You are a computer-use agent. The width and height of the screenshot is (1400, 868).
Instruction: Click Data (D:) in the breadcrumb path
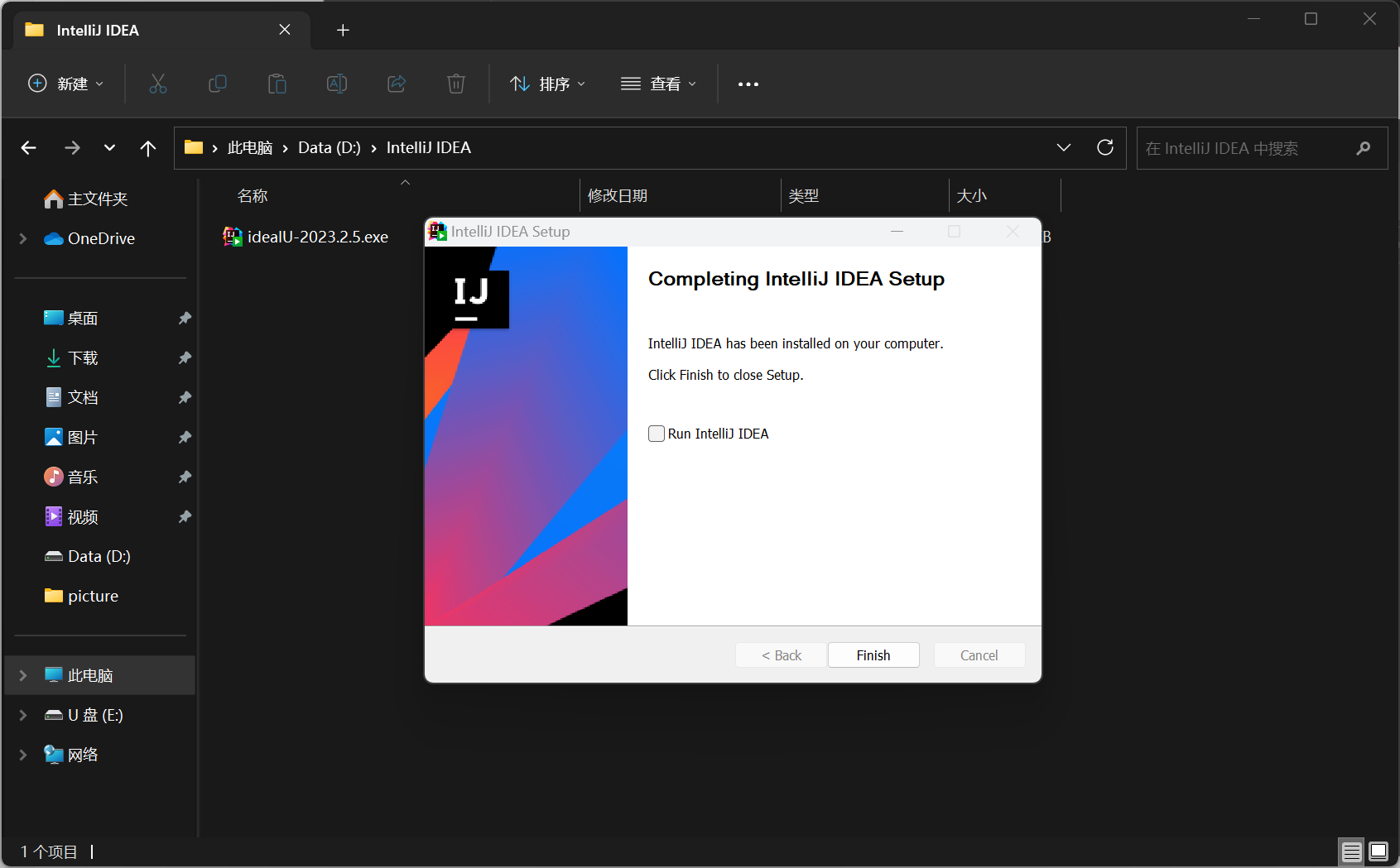(330, 147)
